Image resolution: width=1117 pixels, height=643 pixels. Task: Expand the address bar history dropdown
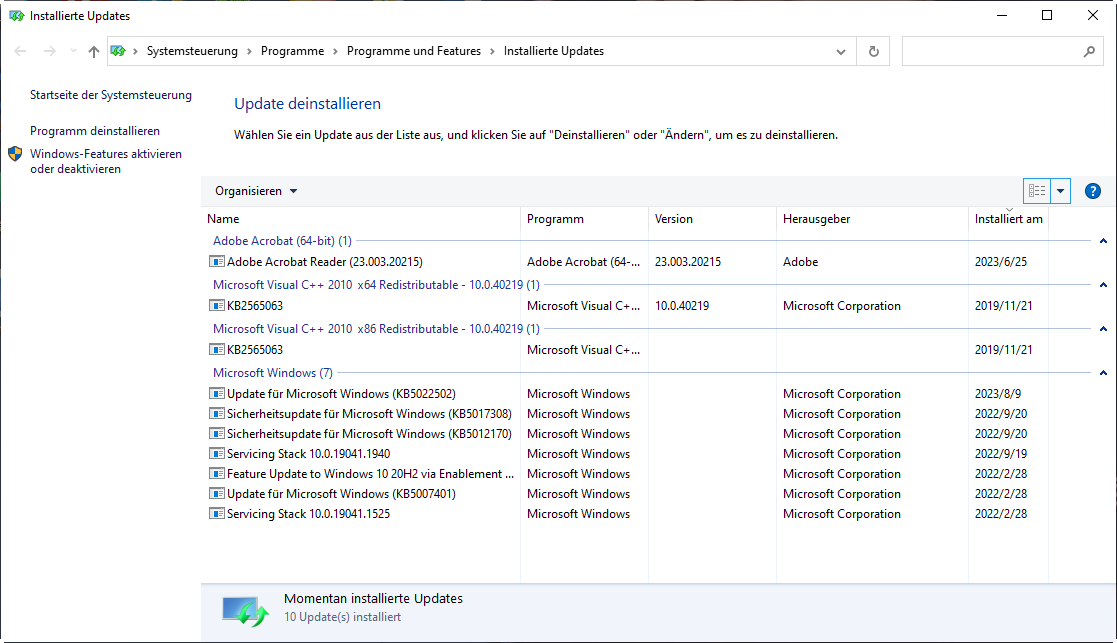pyautogui.click(x=843, y=51)
